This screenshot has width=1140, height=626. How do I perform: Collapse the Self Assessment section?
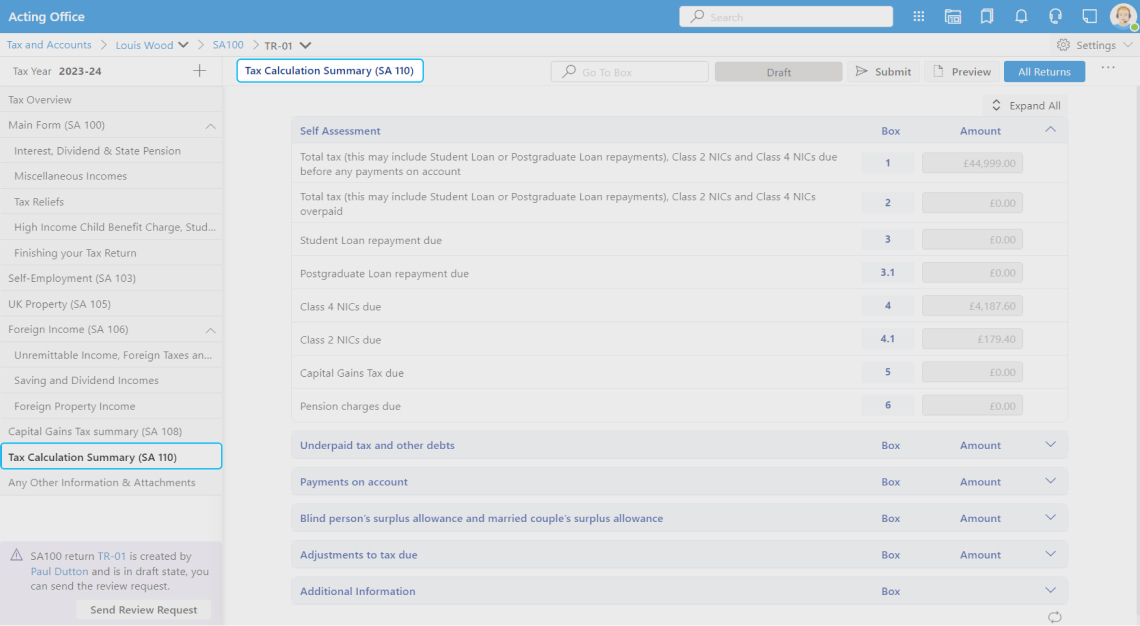1050,130
